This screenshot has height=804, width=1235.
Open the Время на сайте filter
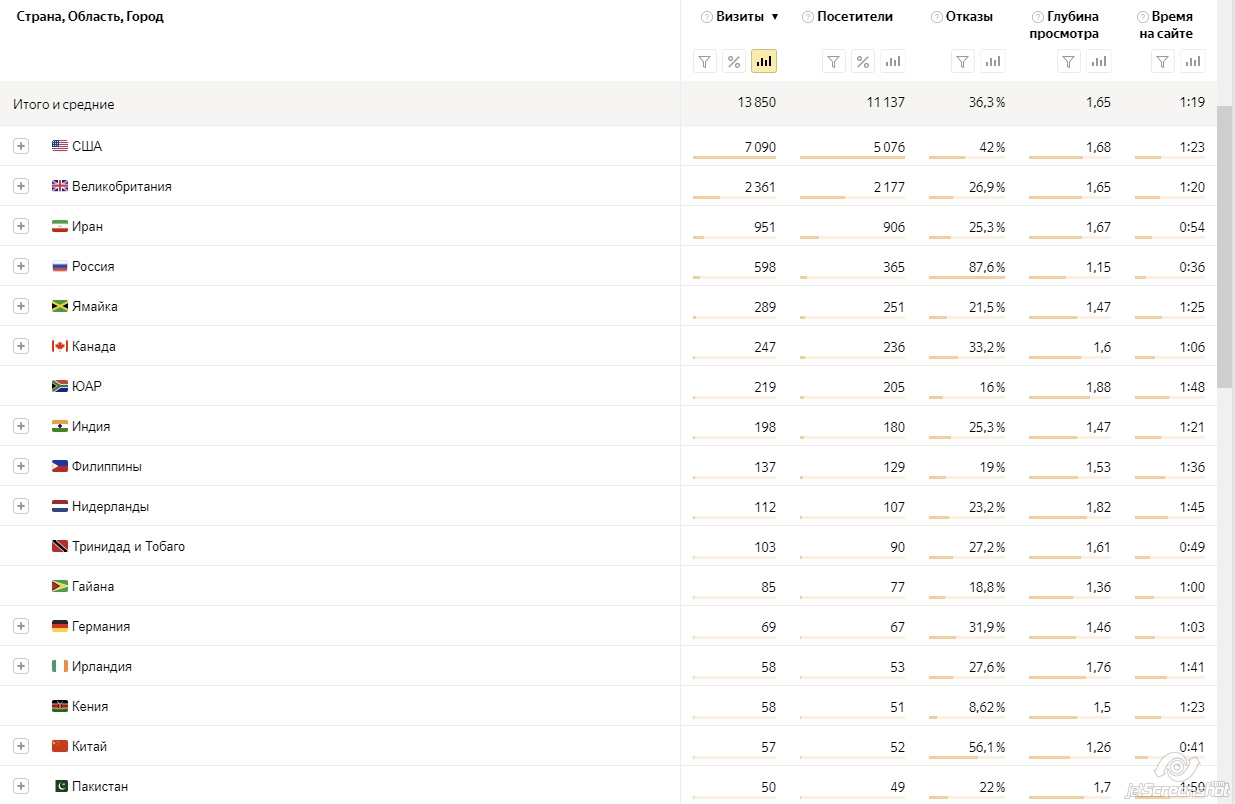(x=1162, y=62)
